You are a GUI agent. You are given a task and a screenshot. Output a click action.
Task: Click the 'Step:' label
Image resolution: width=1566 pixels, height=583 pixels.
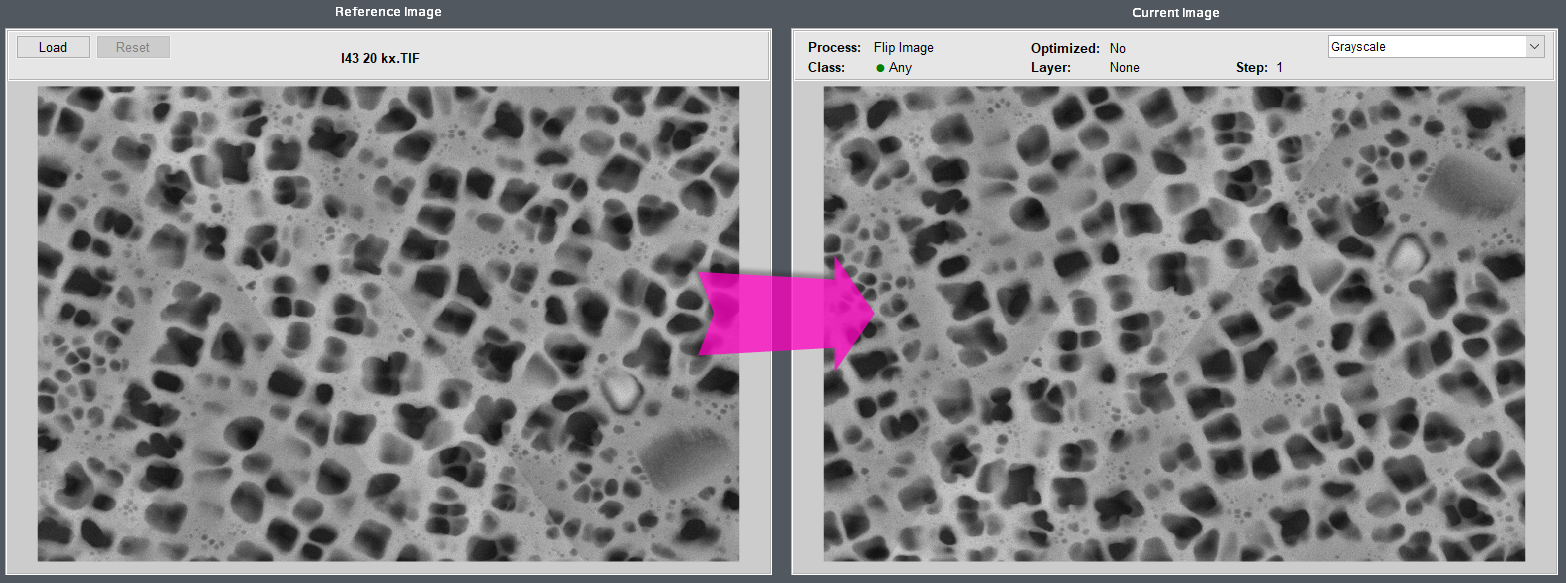point(1252,68)
